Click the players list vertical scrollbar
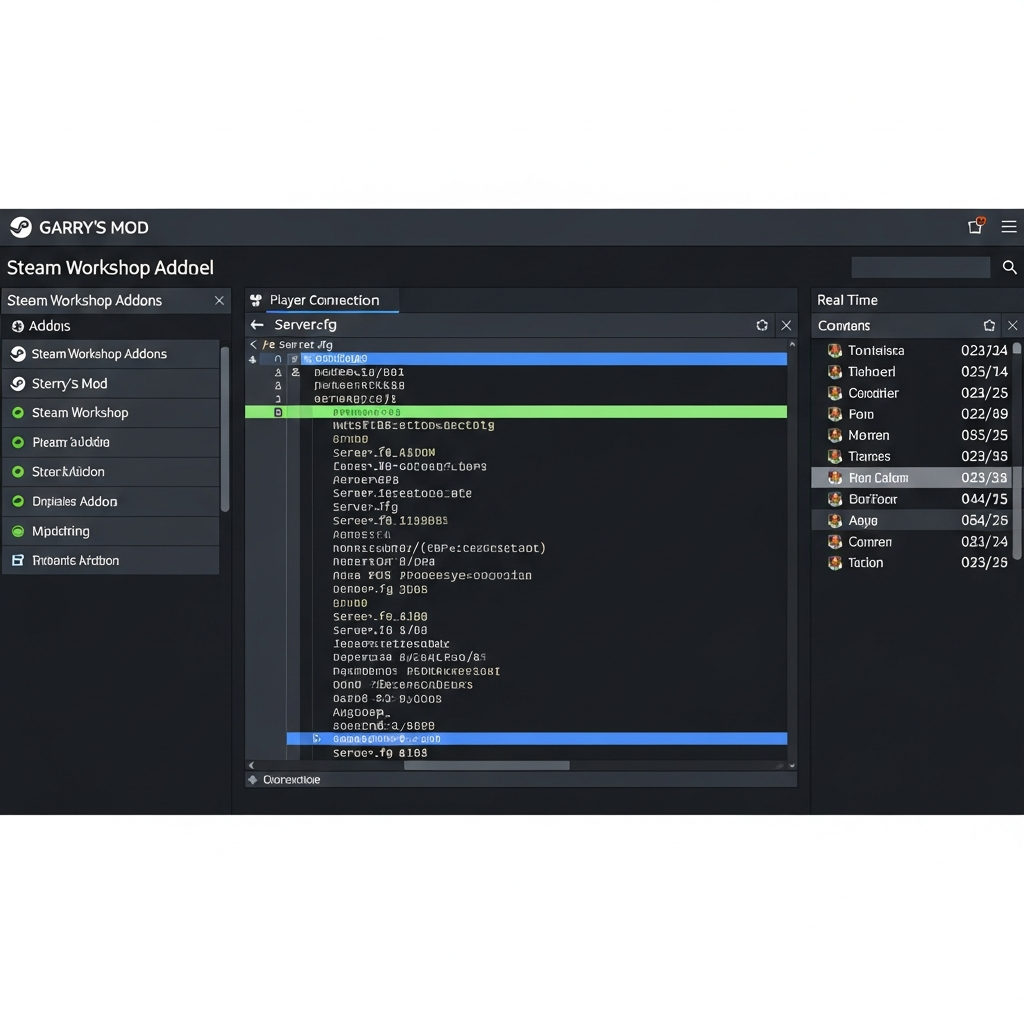The height and width of the screenshot is (1024, 1024). click(x=1017, y=451)
